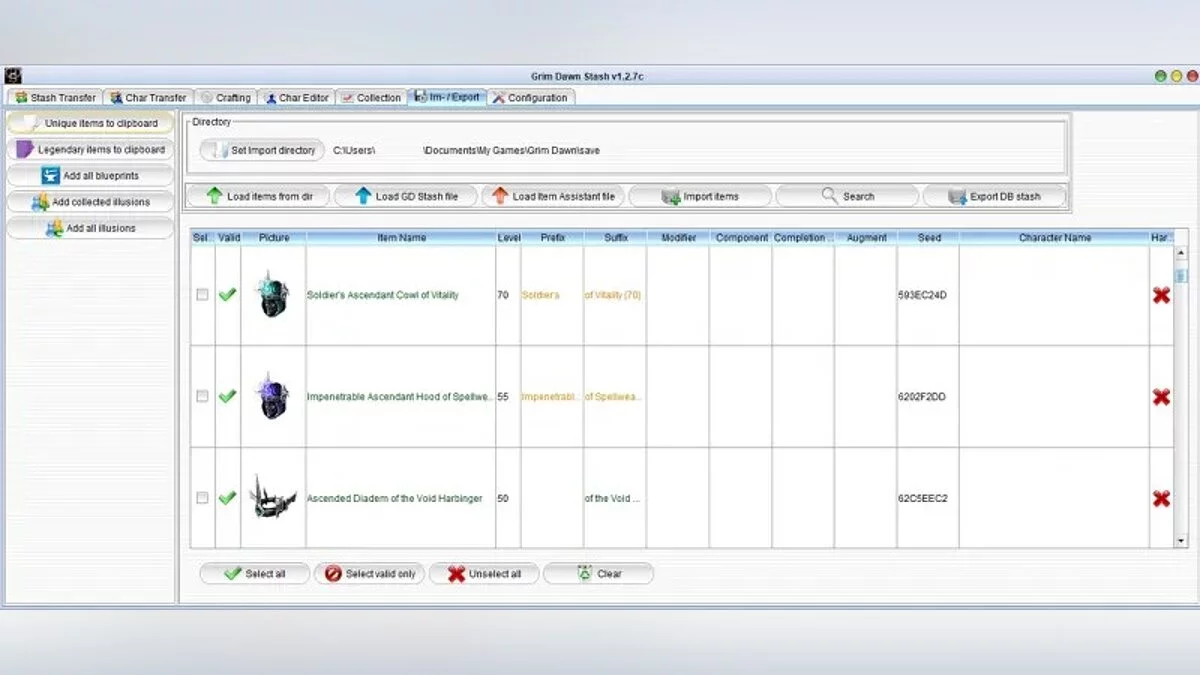Viewport: 1200px width, 675px height.
Task: Click Load GD Stash file button
Action: click(406, 196)
